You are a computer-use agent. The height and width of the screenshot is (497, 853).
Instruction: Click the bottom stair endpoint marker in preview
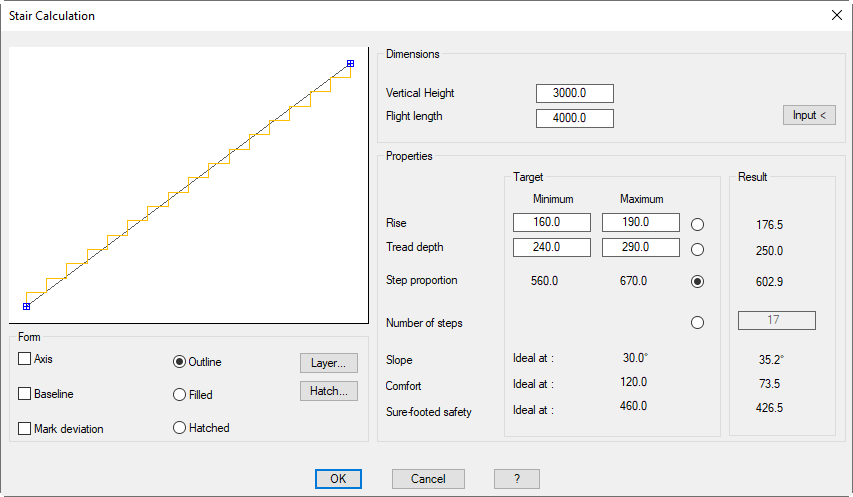tap(26, 306)
